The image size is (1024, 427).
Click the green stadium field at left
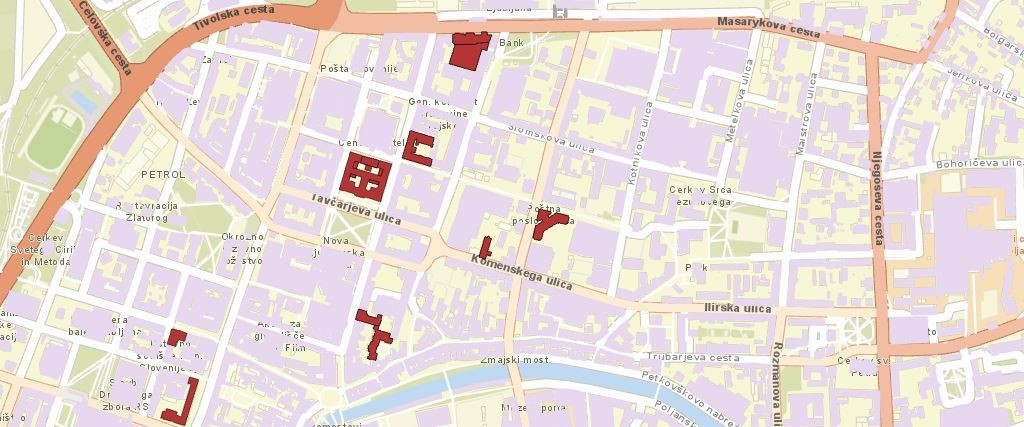[55, 139]
